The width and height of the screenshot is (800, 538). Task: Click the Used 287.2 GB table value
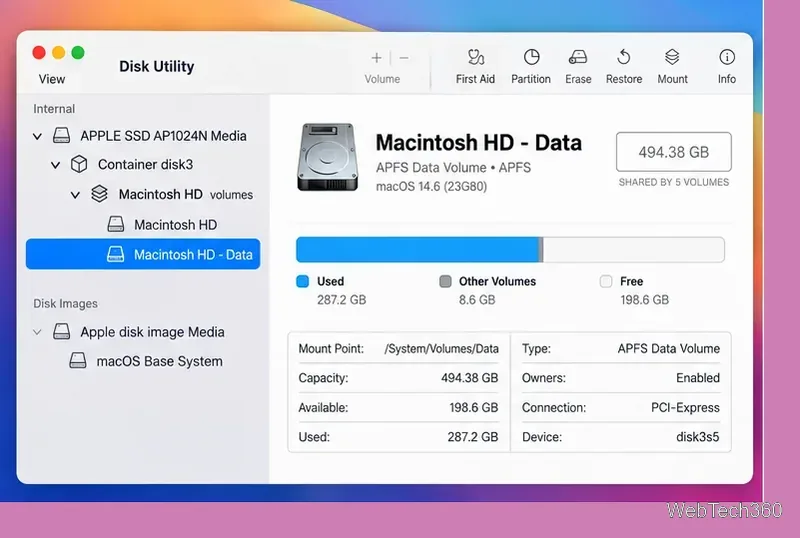(x=472, y=437)
